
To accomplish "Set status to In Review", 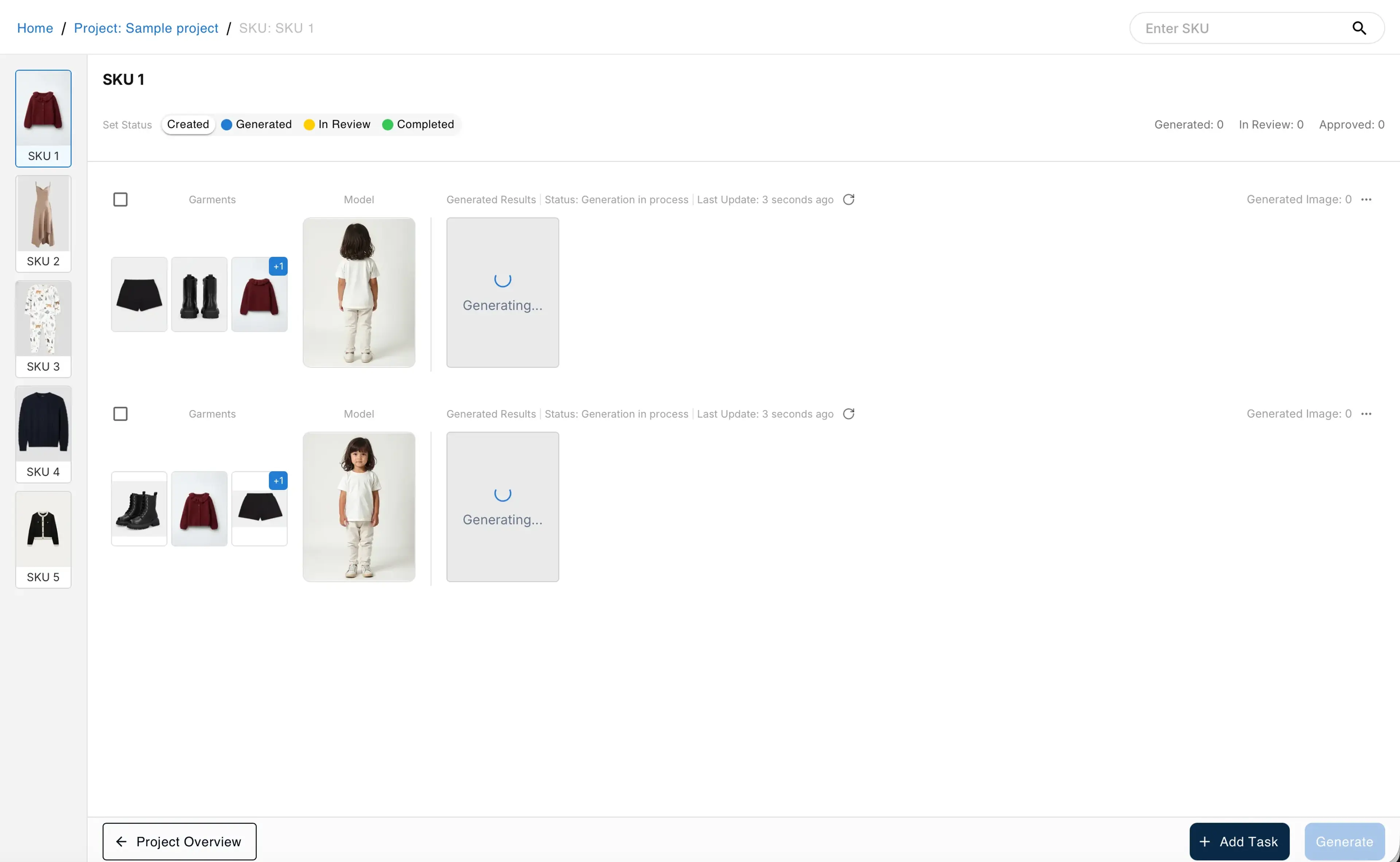I will (x=337, y=124).
